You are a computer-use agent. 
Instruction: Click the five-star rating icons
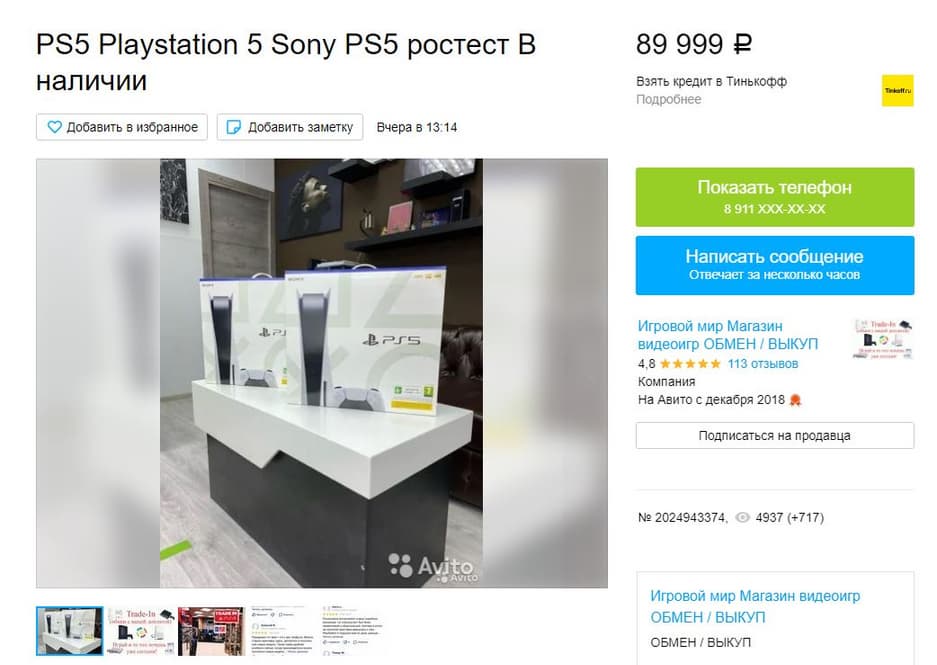click(x=691, y=364)
